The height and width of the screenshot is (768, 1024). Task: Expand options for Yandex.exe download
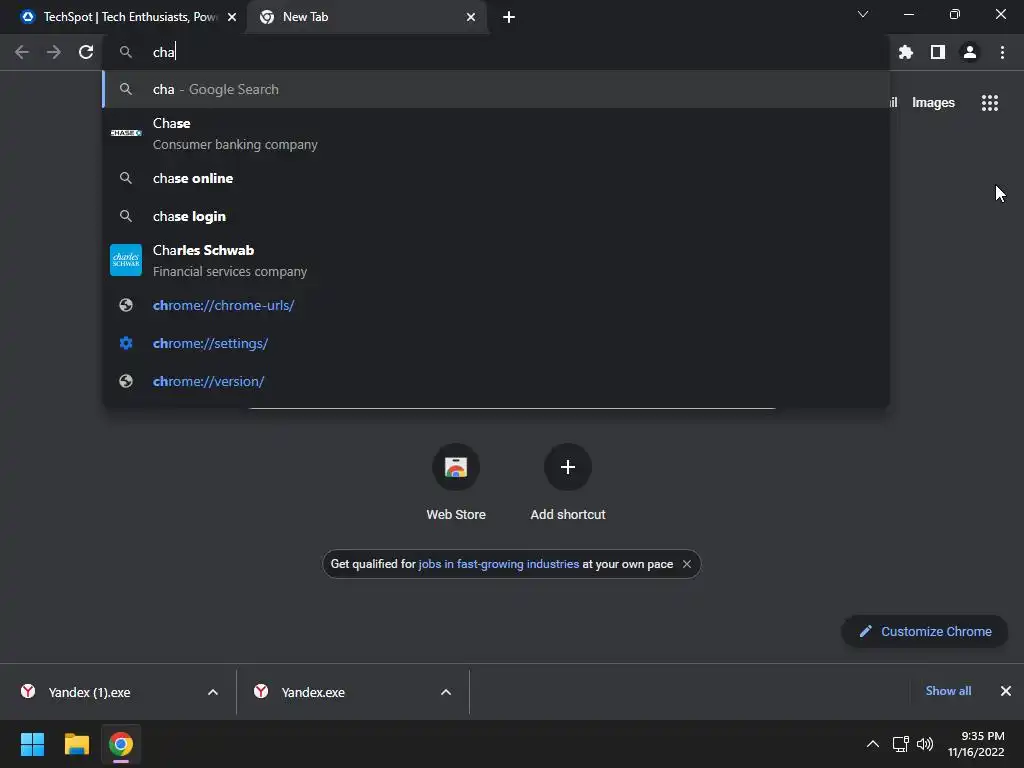[446, 692]
